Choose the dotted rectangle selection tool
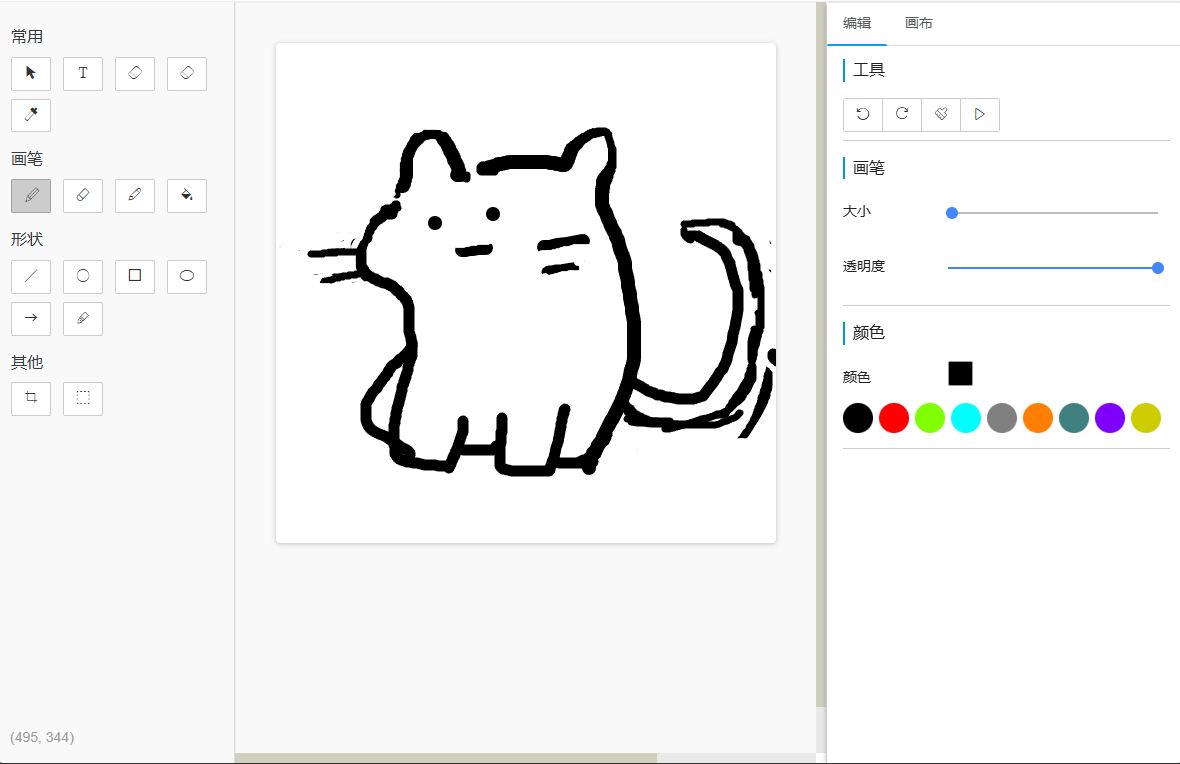The width and height of the screenshot is (1180, 764). (x=83, y=398)
